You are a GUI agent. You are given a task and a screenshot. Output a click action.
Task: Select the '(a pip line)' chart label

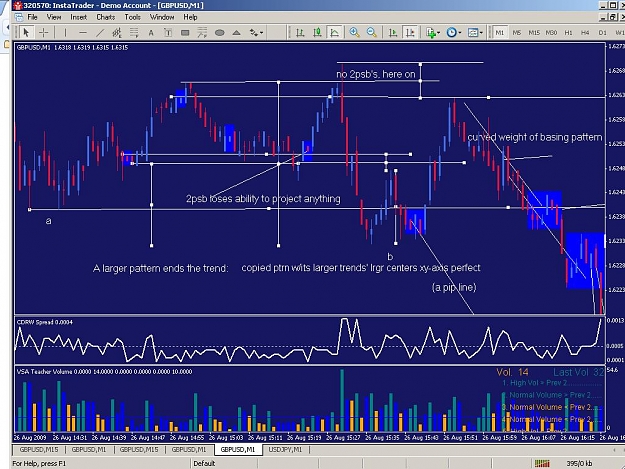[x=454, y=287]
